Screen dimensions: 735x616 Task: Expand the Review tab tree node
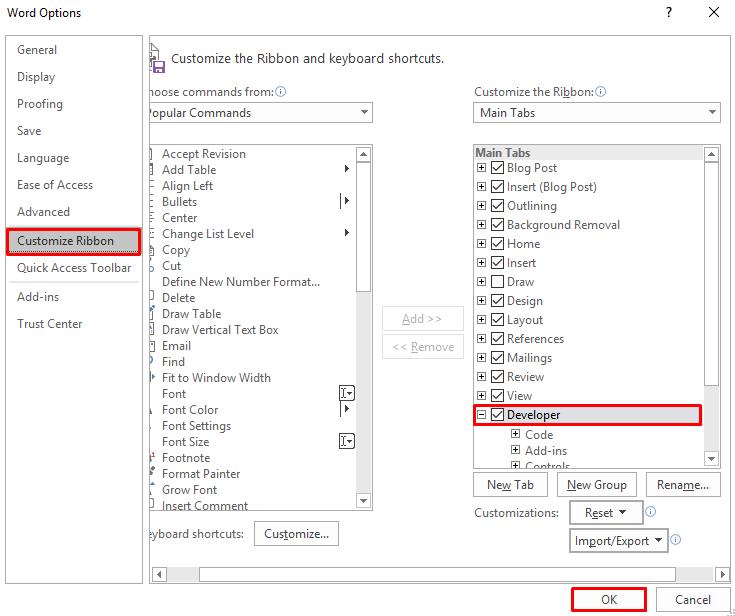(x=481, y=376)
